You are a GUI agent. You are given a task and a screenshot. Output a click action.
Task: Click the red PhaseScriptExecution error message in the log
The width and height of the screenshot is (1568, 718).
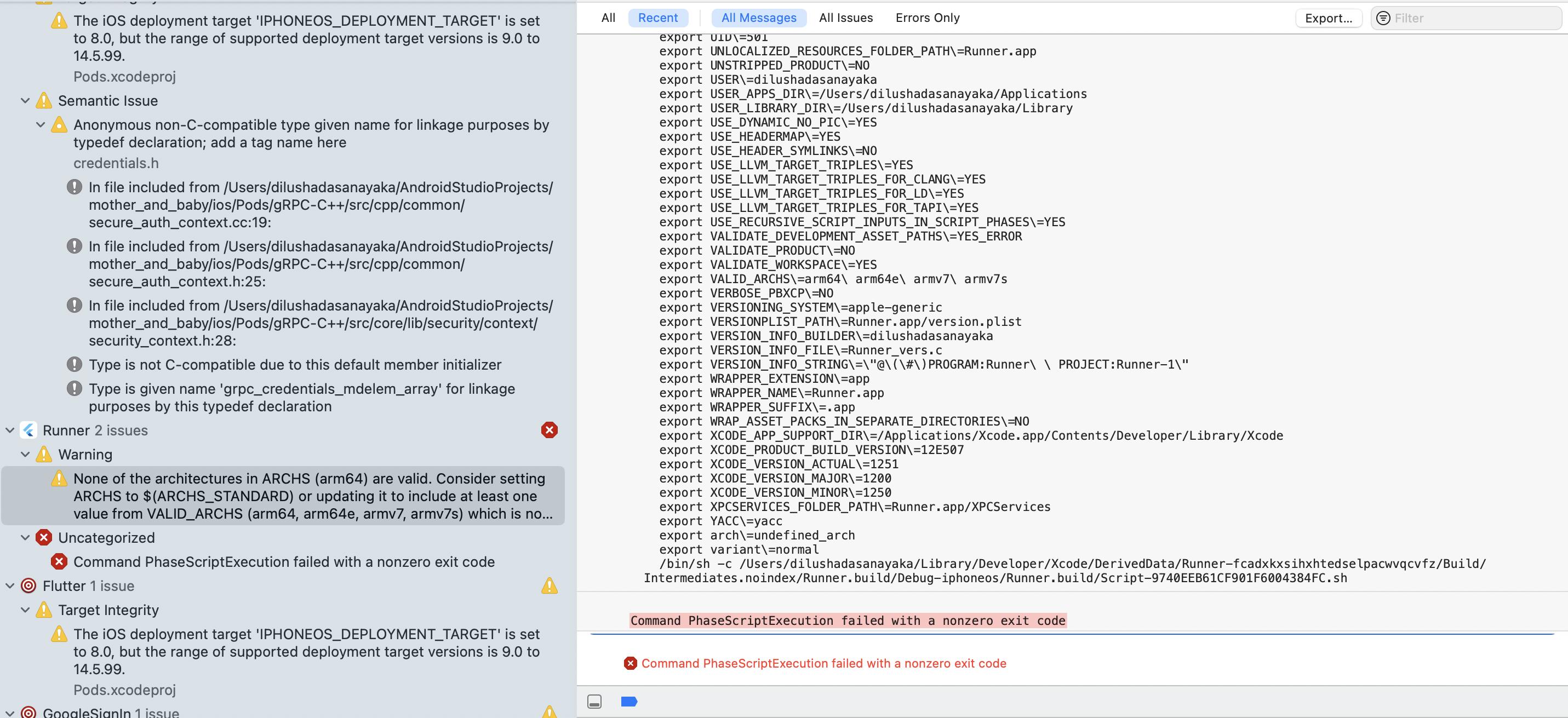click(823, 663)
